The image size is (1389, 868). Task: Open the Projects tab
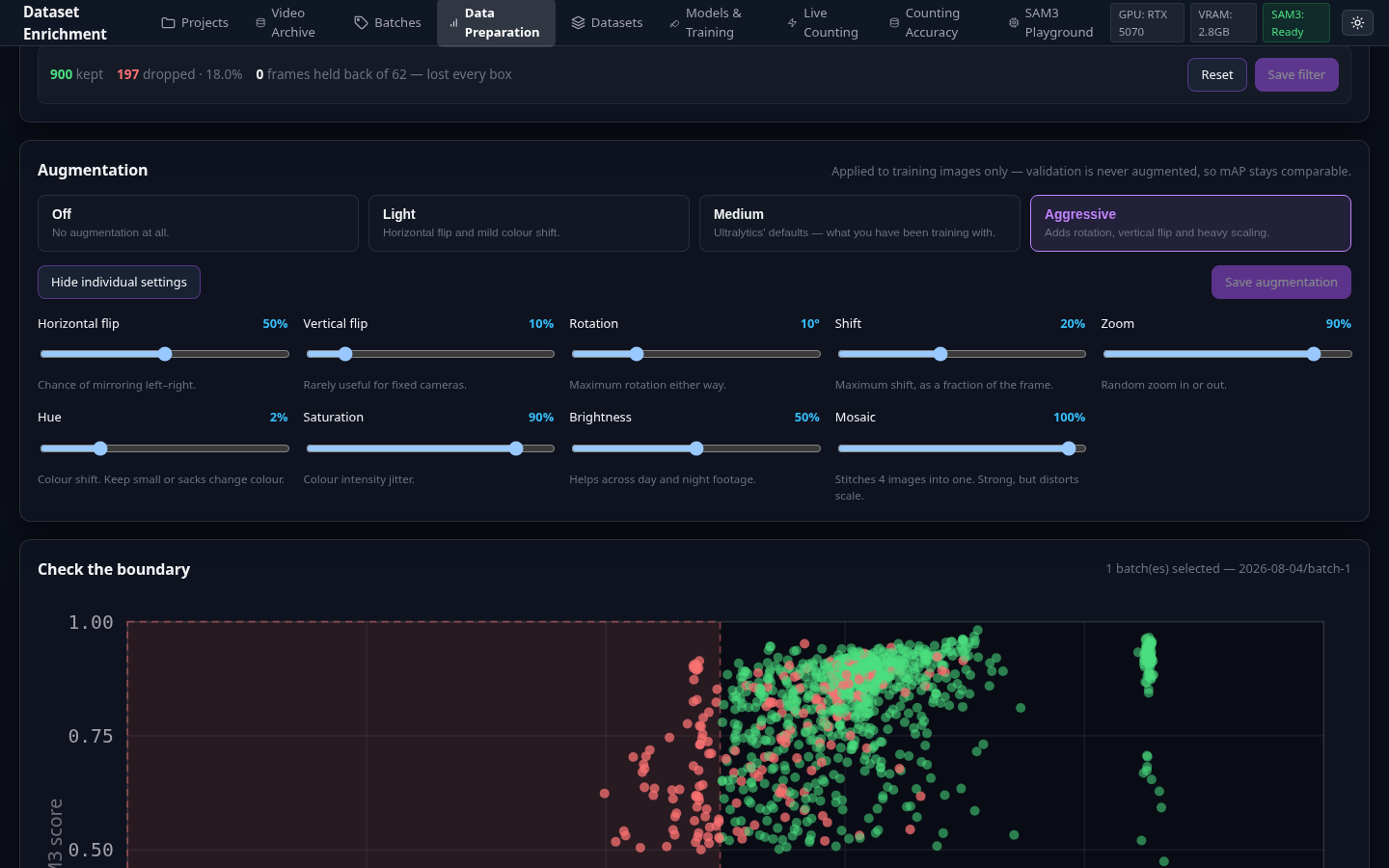pyautogui.click(x=195, y=22)
